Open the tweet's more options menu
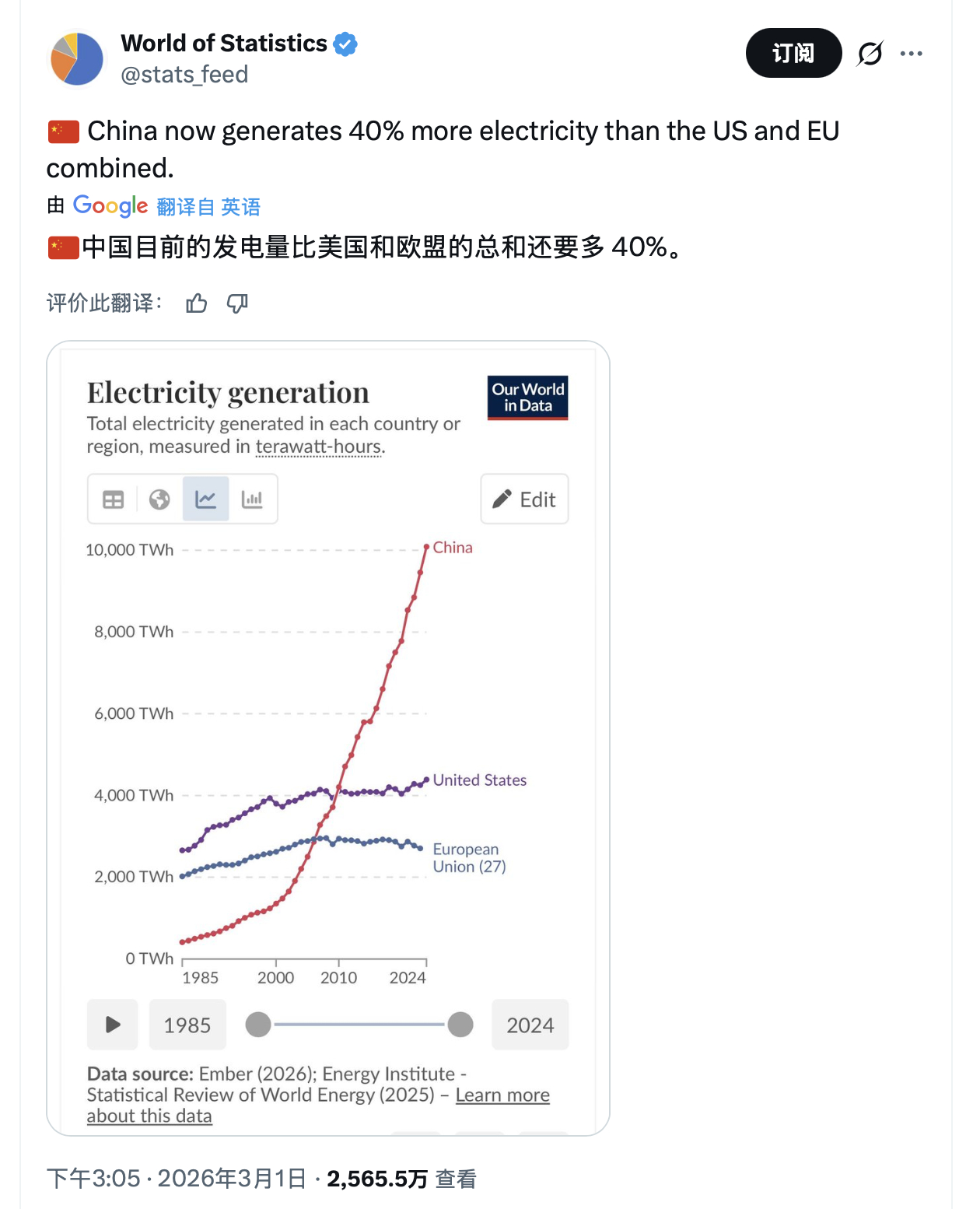Screen dimensions: 980x1209 [912, 53]
